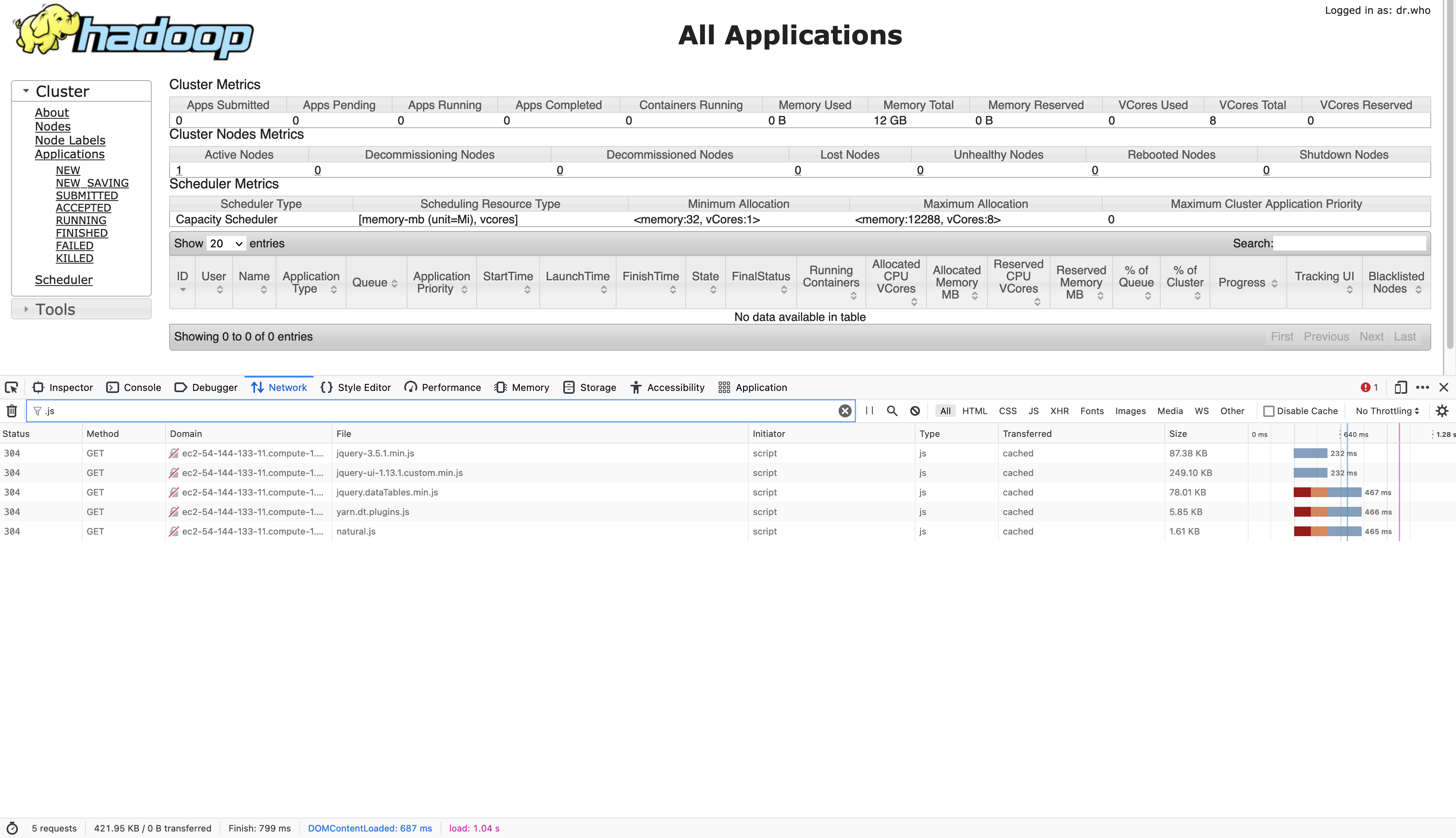Enable the Disable Cache checkbox
The height and width of the screenshot is (838, 1456).
point(1269,410)
